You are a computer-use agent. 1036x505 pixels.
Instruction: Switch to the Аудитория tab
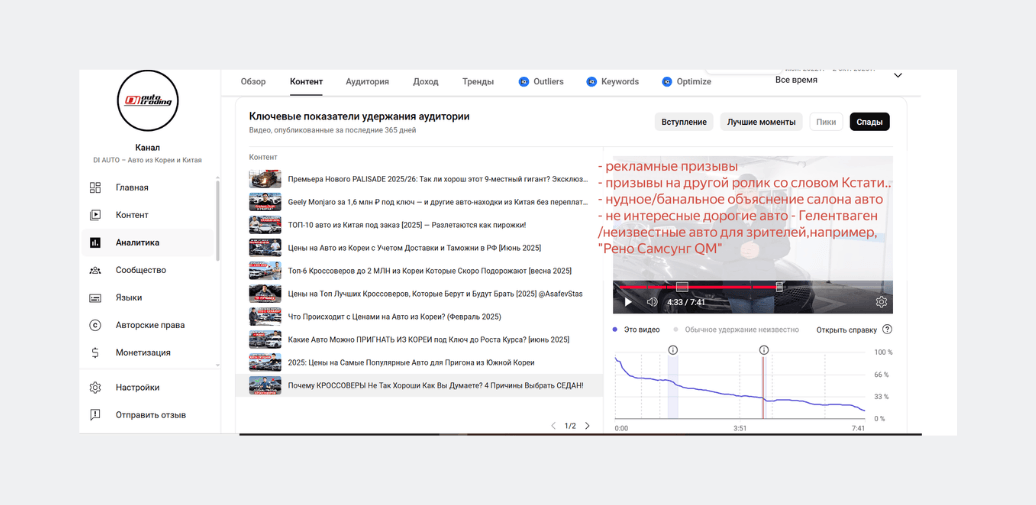pyautogui.click(x=367, y=82)
